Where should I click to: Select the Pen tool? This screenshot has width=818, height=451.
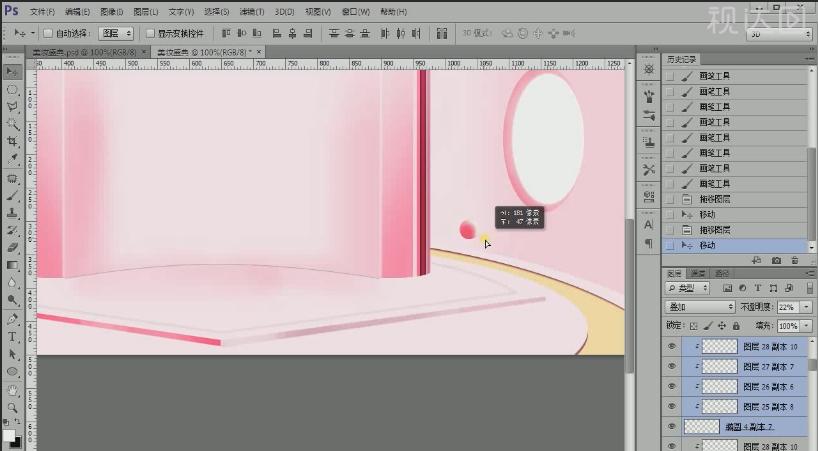(x=12, y=320)
